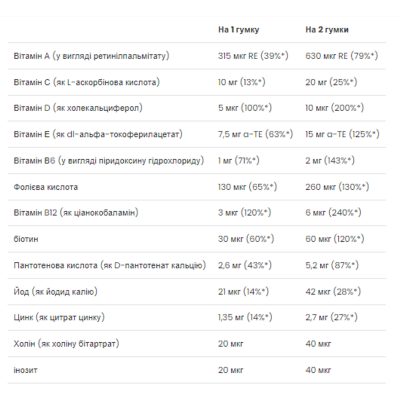Click the 10 мкг (200%*) value
The image size is (400, 400).
pyautogui.click(x=335, y=108)
